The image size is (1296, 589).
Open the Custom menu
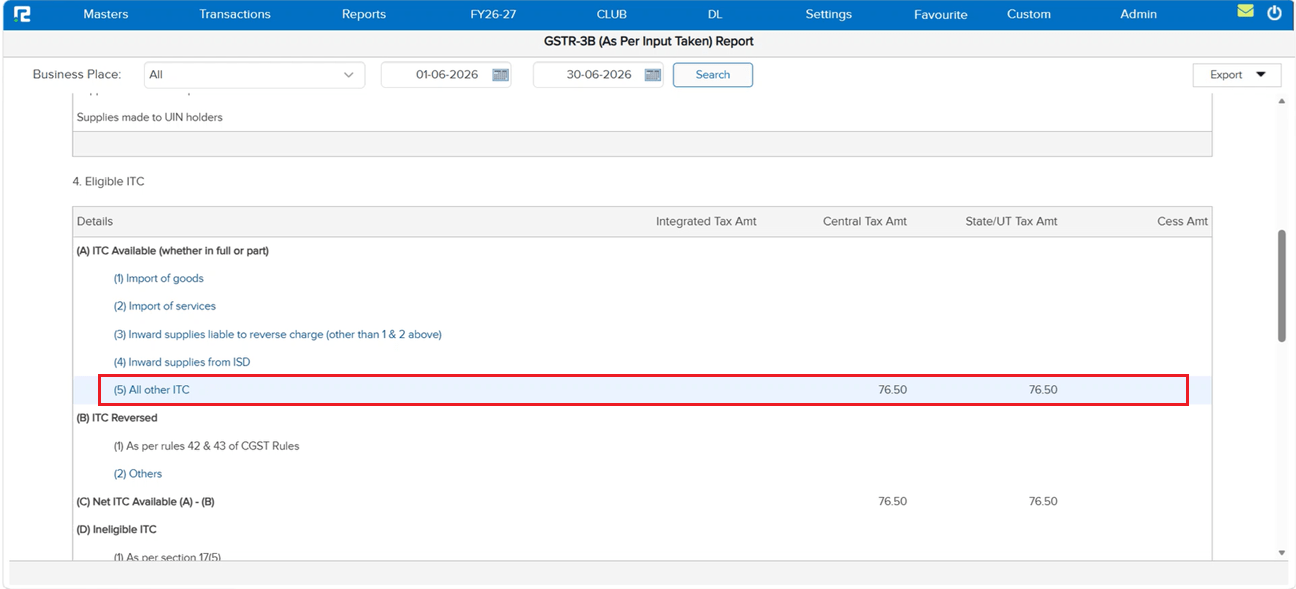pos(1029,14)
